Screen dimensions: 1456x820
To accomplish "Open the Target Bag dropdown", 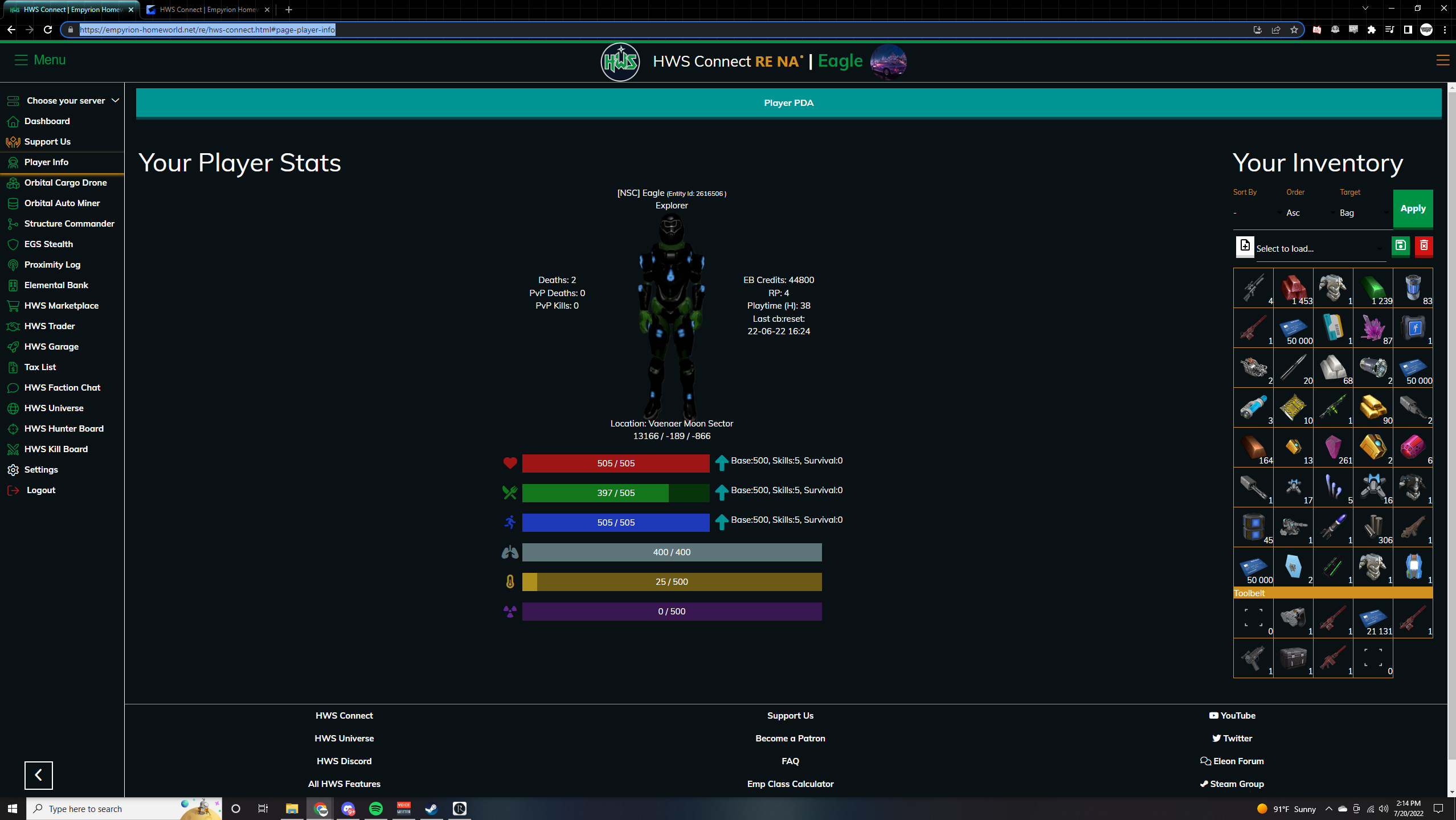I will click(x=1363, y=213).
